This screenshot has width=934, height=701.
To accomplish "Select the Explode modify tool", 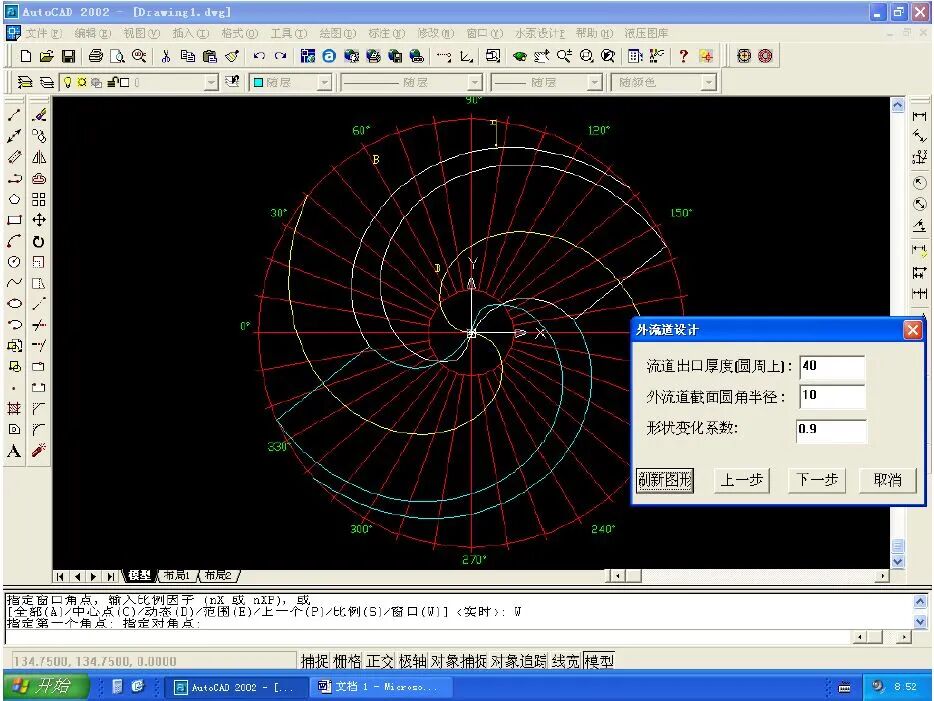I will click(x=39, y=451).
